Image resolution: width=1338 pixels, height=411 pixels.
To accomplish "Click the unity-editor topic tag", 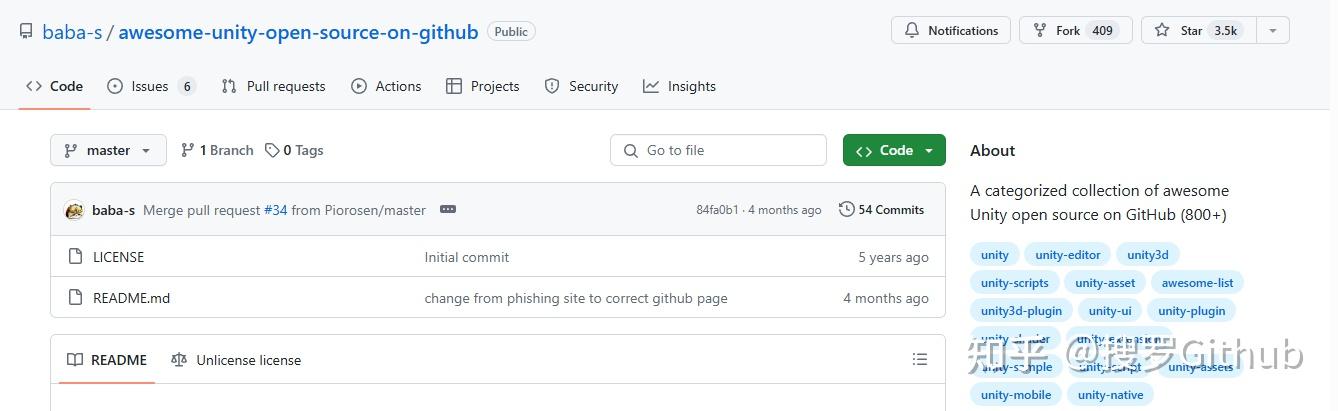I will (x=1068, y=255).
